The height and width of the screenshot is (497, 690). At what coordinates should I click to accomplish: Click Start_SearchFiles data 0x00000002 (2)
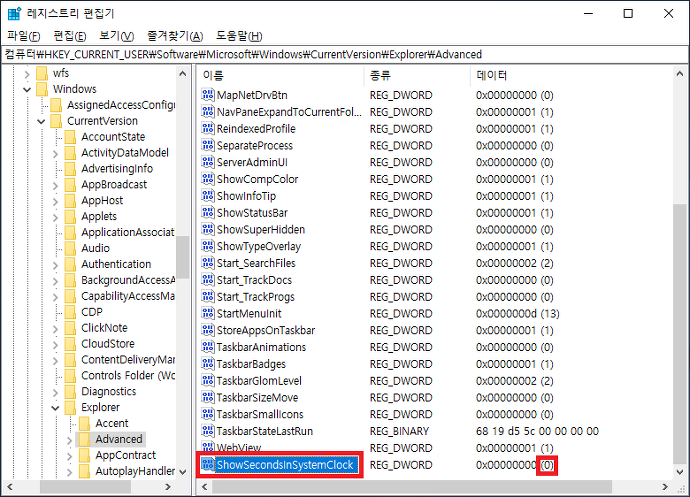coord(514,263)
